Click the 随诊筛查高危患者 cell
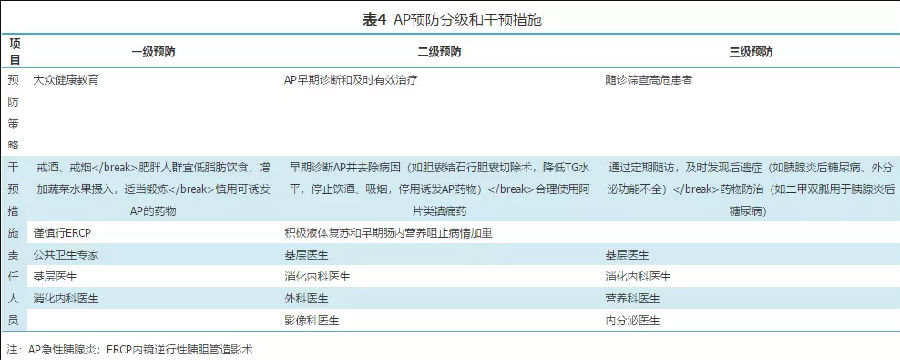The image size is (900, 360). (x=649, y=80)
